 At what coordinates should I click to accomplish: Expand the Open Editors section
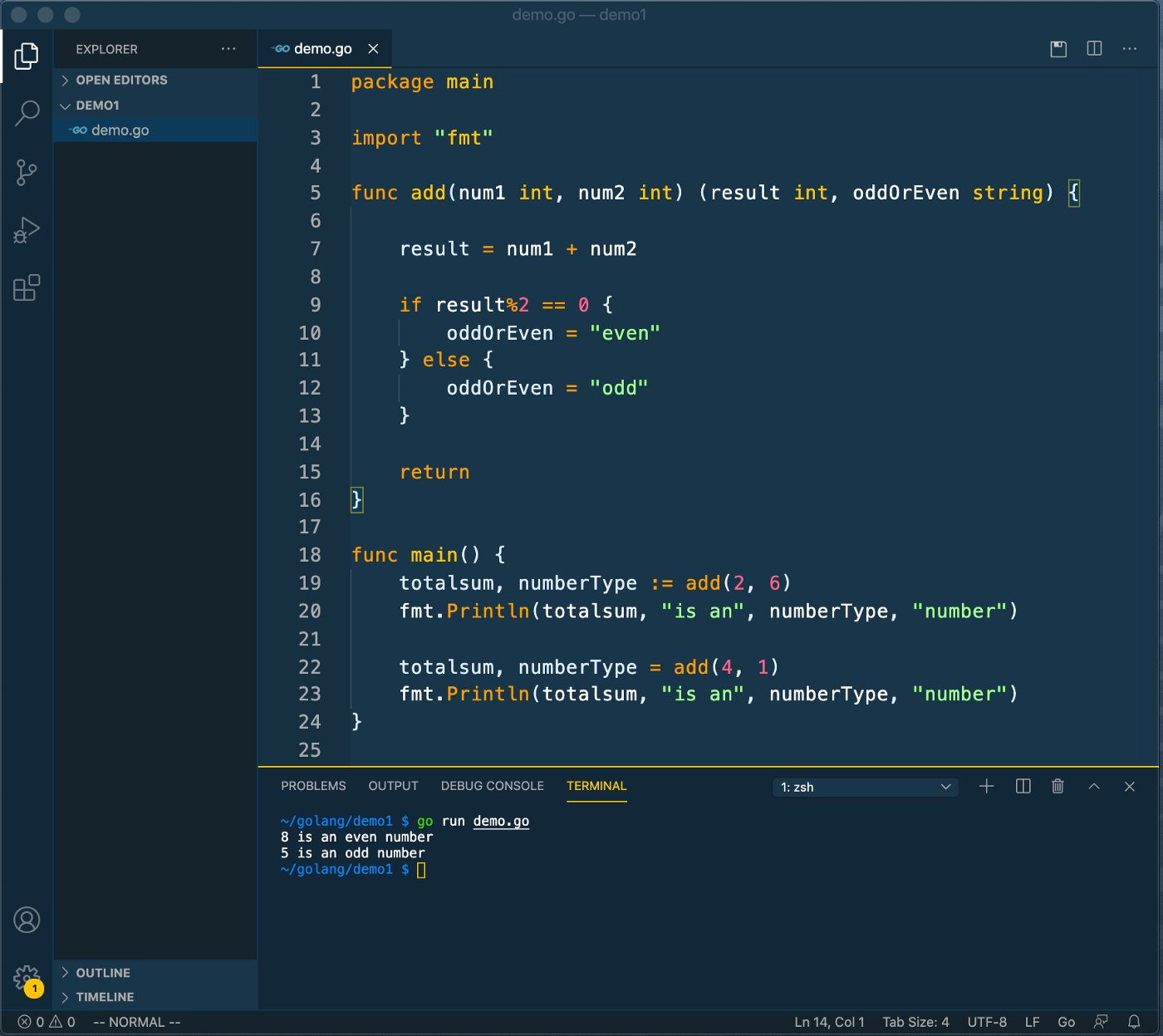(x=155, y=80)
